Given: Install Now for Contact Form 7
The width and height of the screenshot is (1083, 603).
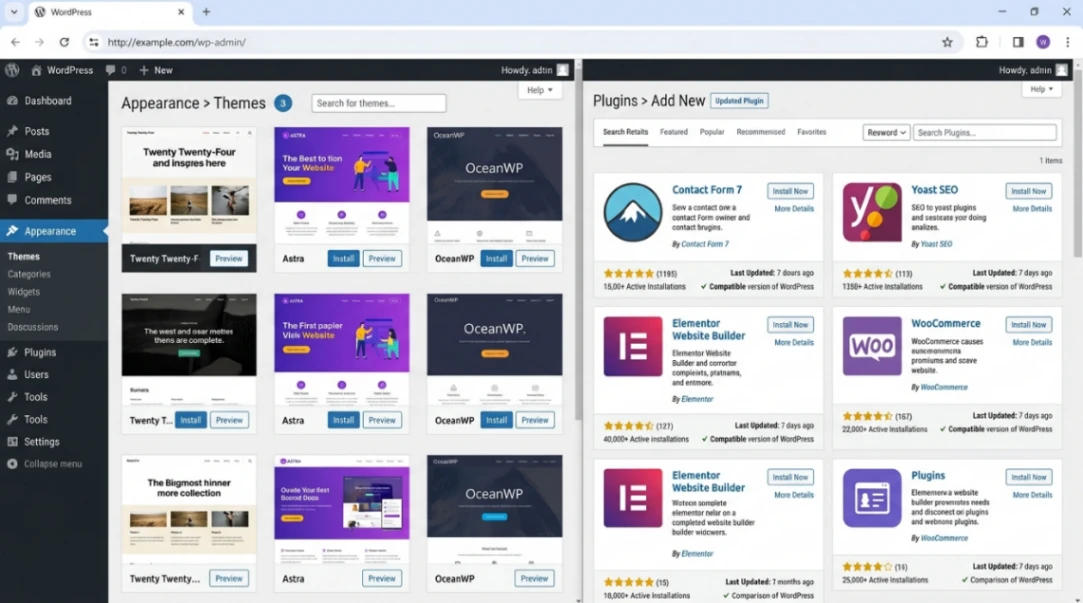Looking at the screenshot, I should [790, 190].
